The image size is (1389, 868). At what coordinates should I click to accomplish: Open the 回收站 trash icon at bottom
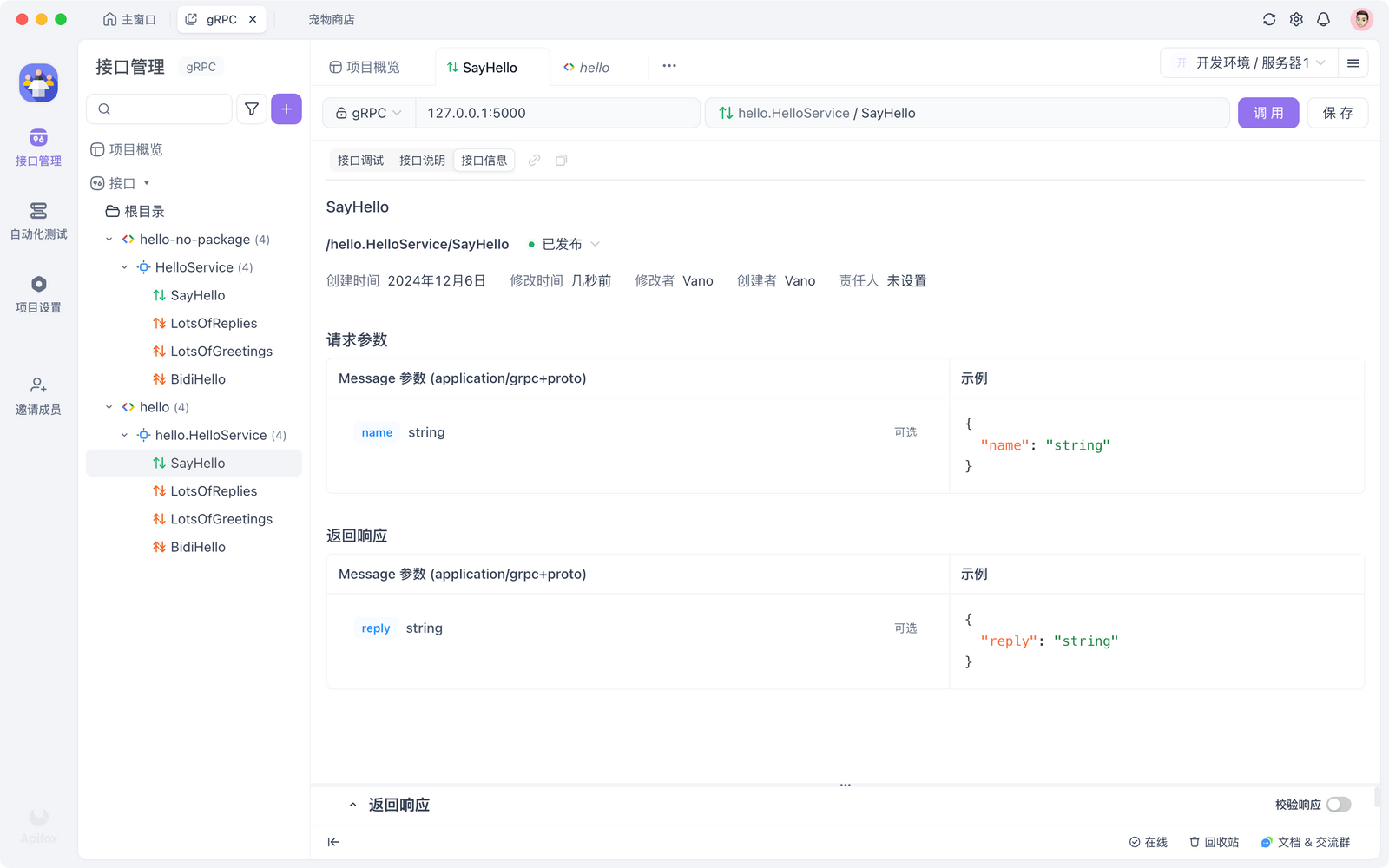[x=1213, y=841]
